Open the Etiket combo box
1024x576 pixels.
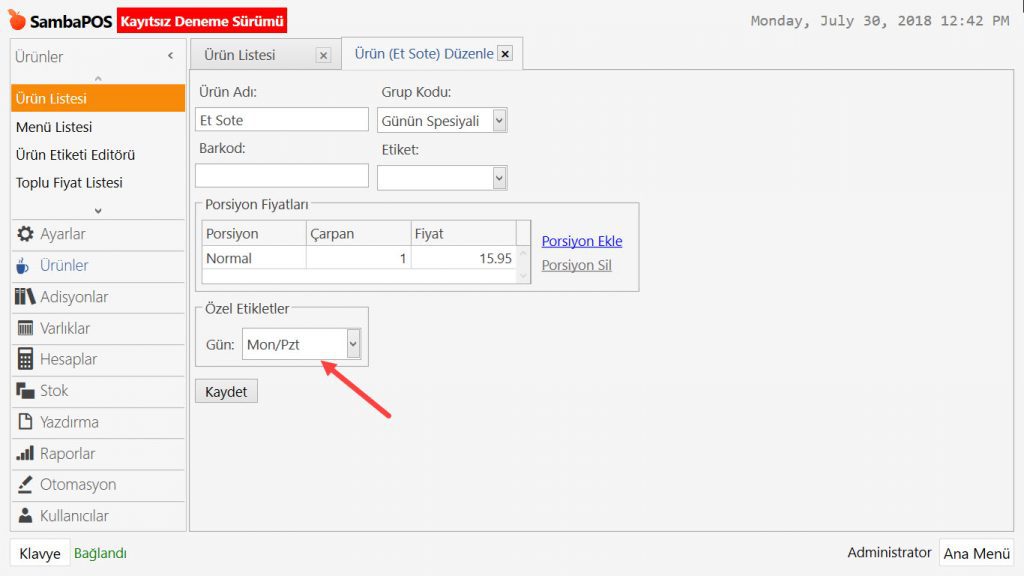click(499, 177)
